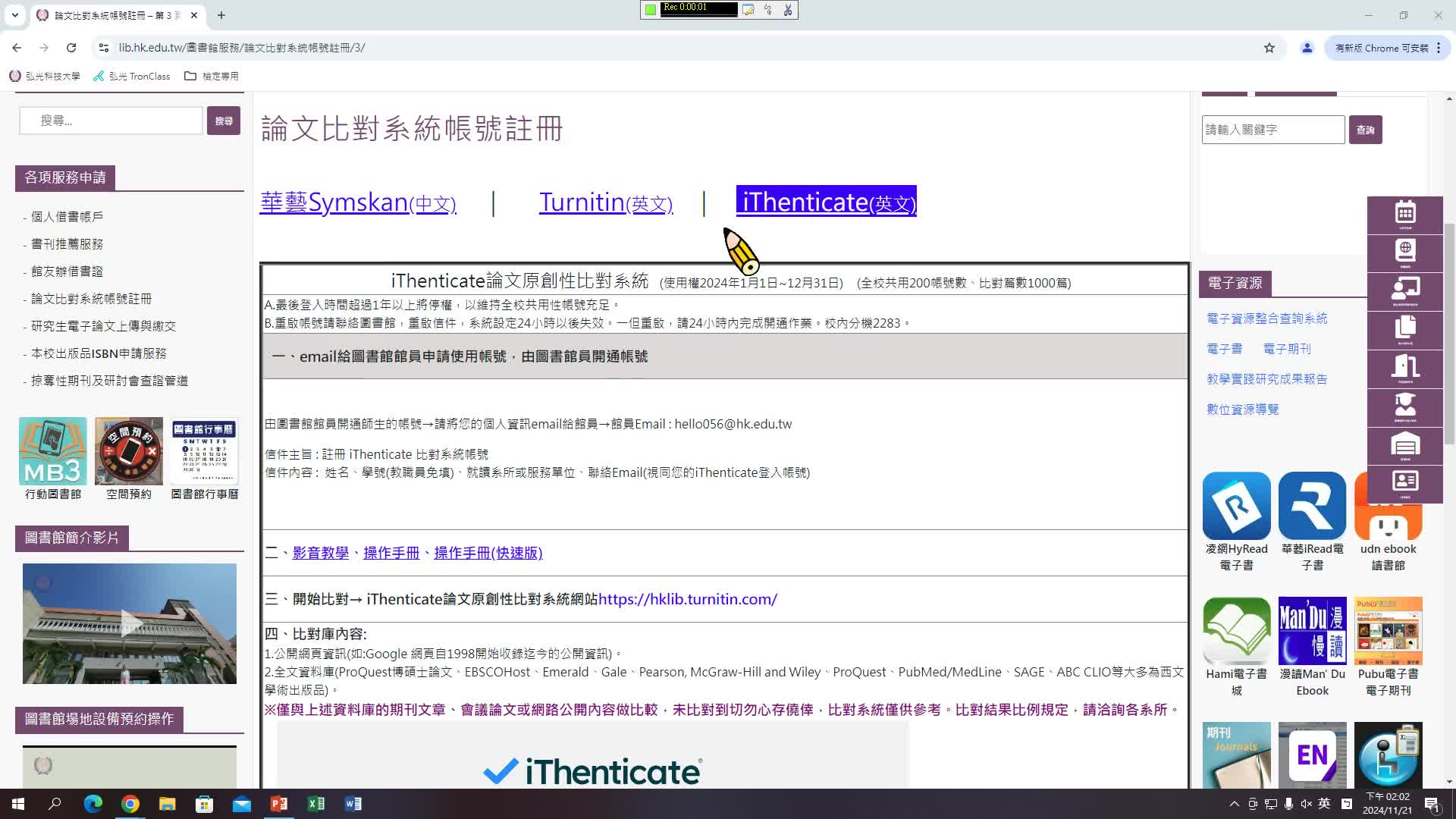This screenshot has height=819, width=1456.
Task: Open the 電子期刊 link
Action: click(1287, 349)
